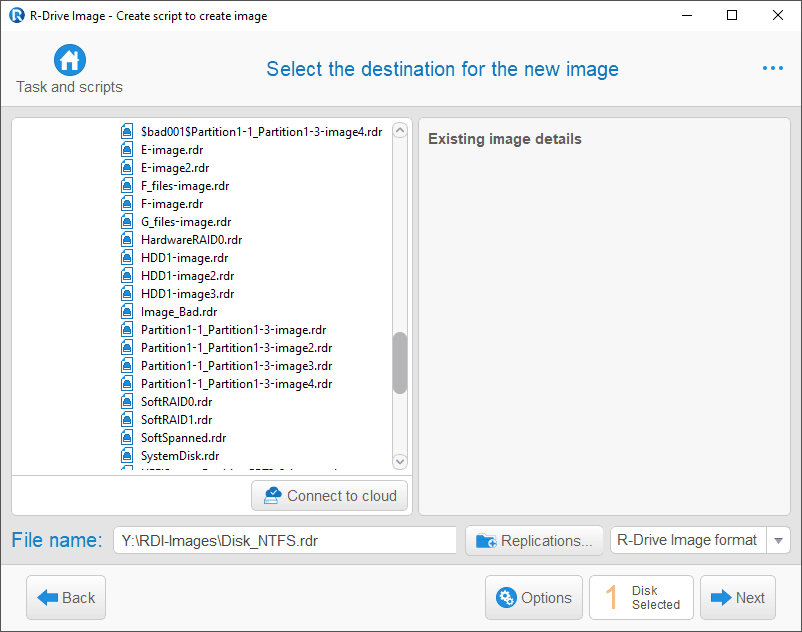The height and width of the screenshot is (632, 802).
Task: Select file icon of G_files-image.rdr
Action: (127, 221)
